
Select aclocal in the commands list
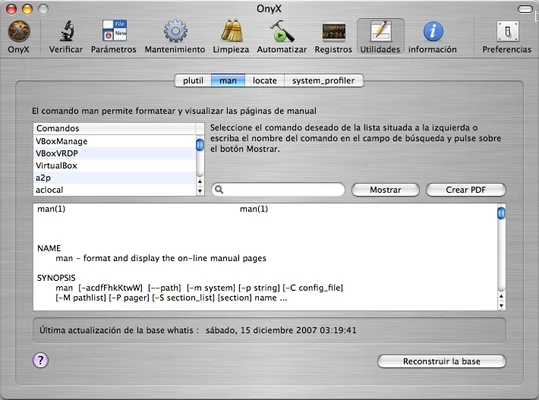pos(114,190)
